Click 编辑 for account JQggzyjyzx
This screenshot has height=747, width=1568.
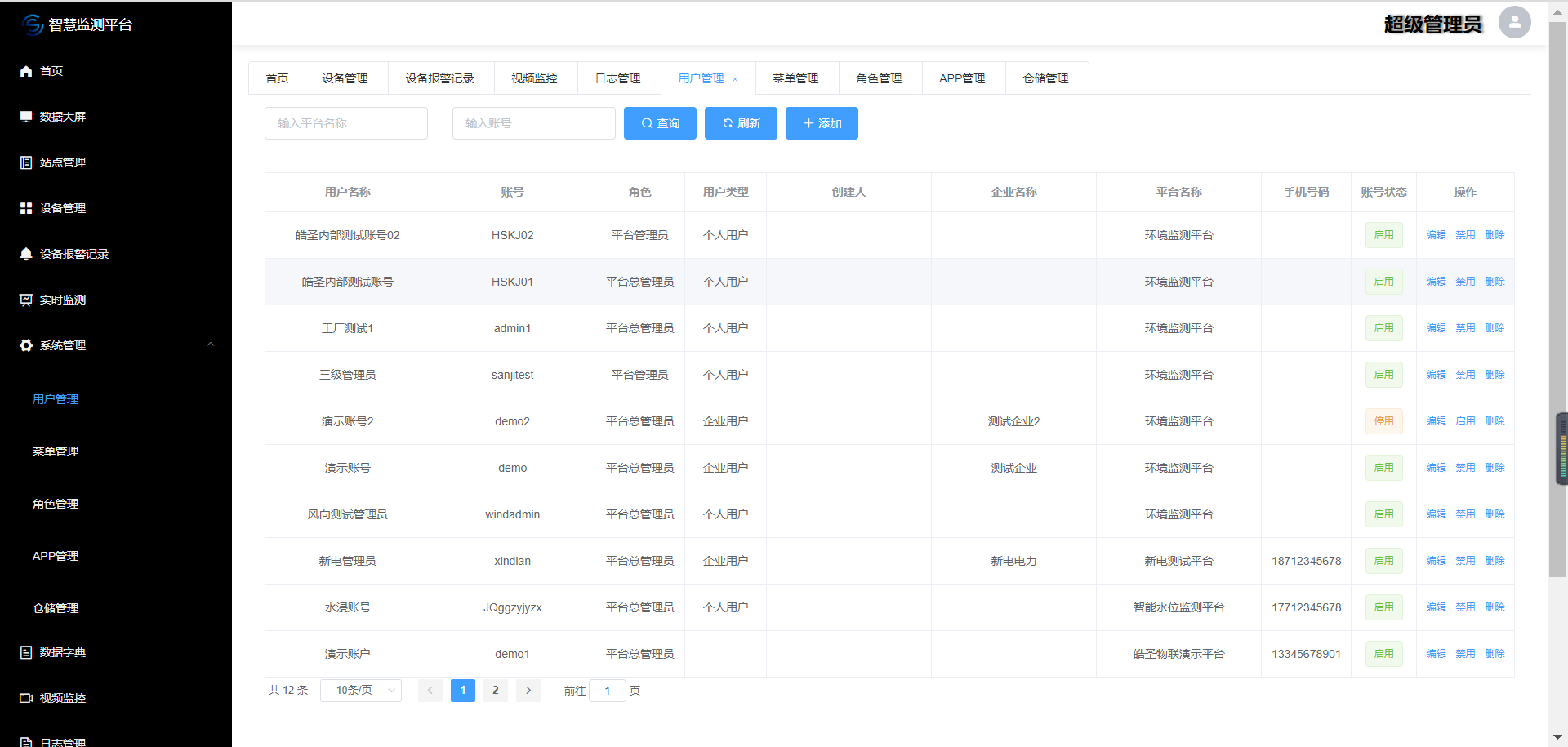[x=1436, y=607]
